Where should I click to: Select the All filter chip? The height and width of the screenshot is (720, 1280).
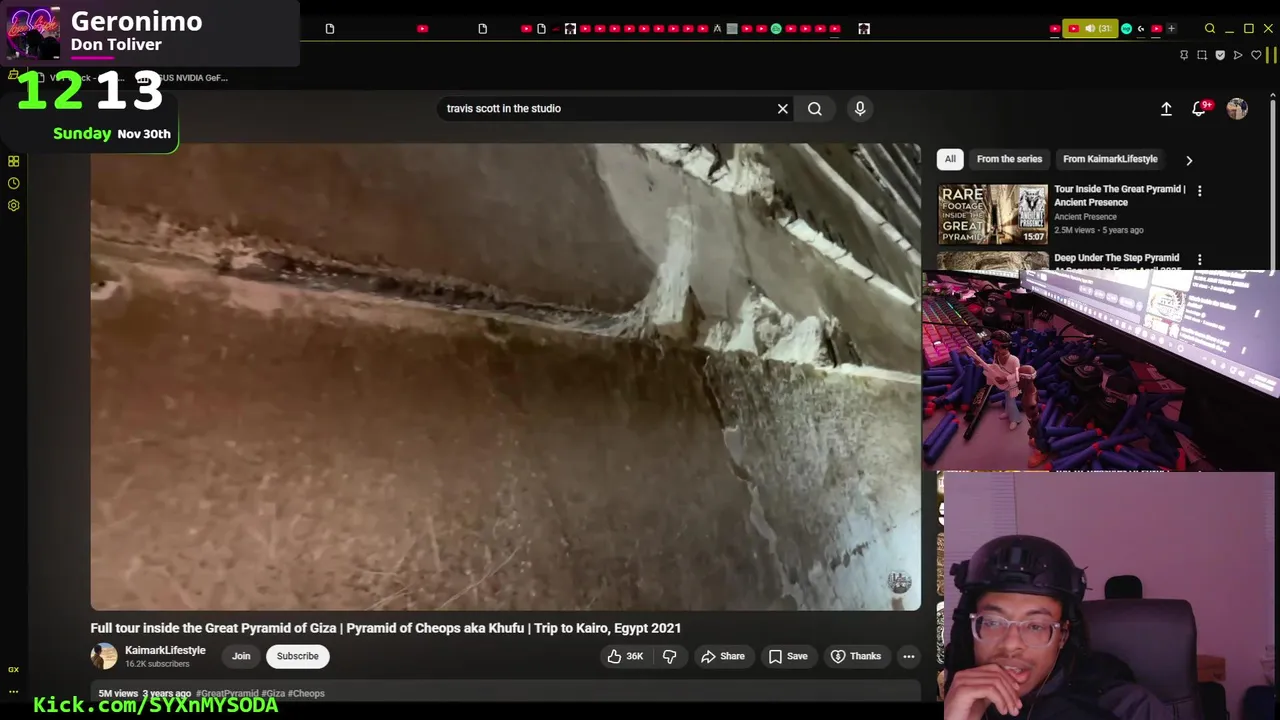pyautogui.click(x=950, y=159)
